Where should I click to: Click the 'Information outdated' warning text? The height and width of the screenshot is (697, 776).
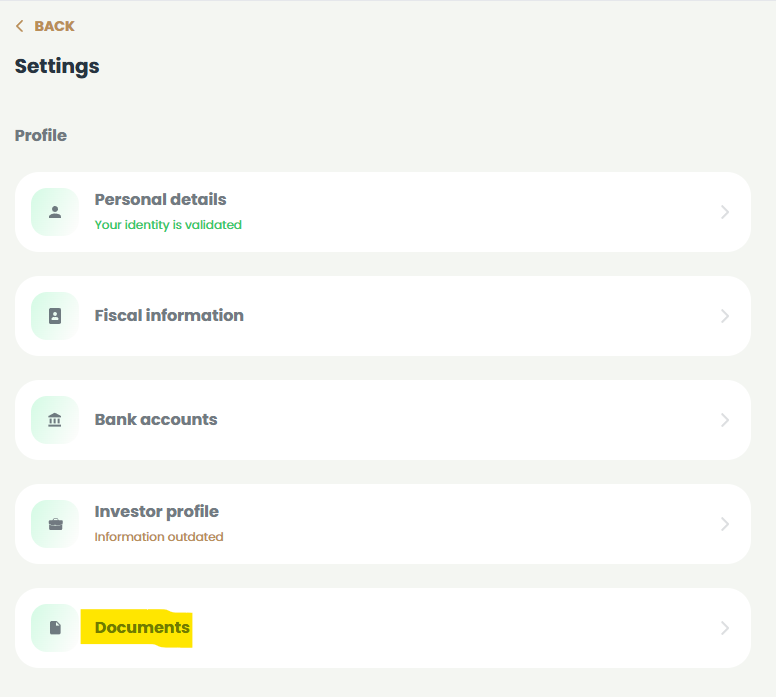(159, 537)
